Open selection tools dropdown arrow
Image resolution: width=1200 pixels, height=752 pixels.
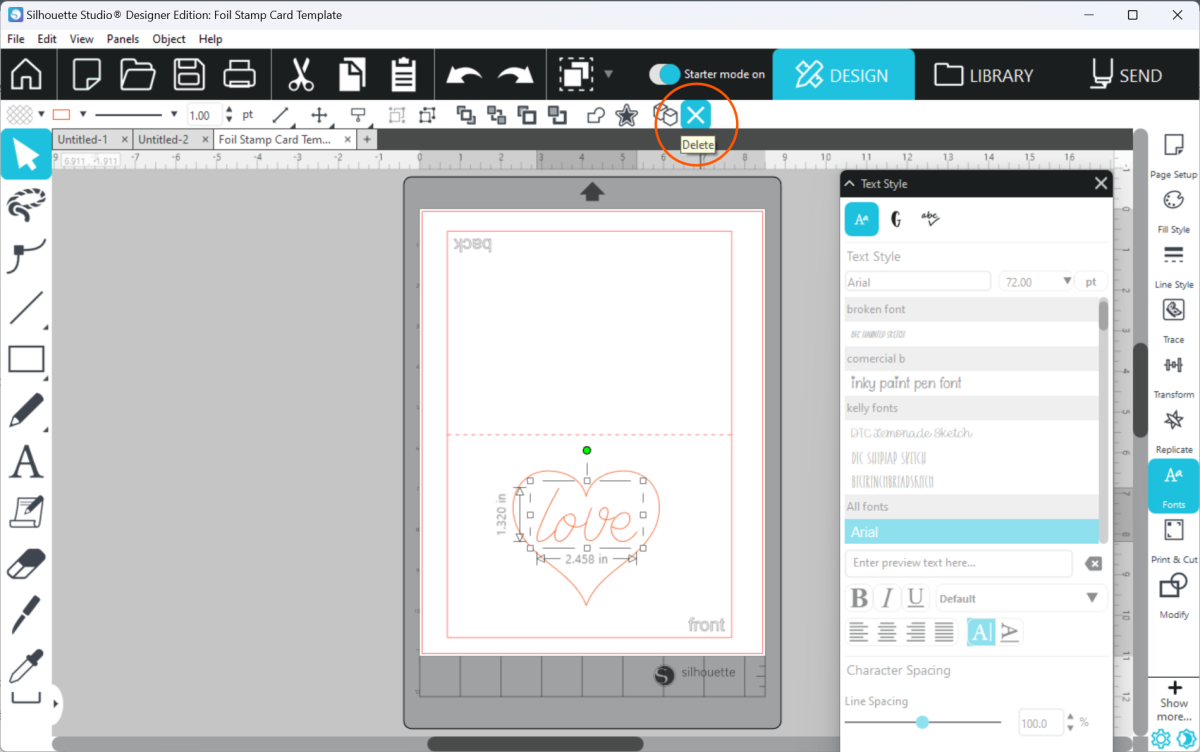pos(608,75)
